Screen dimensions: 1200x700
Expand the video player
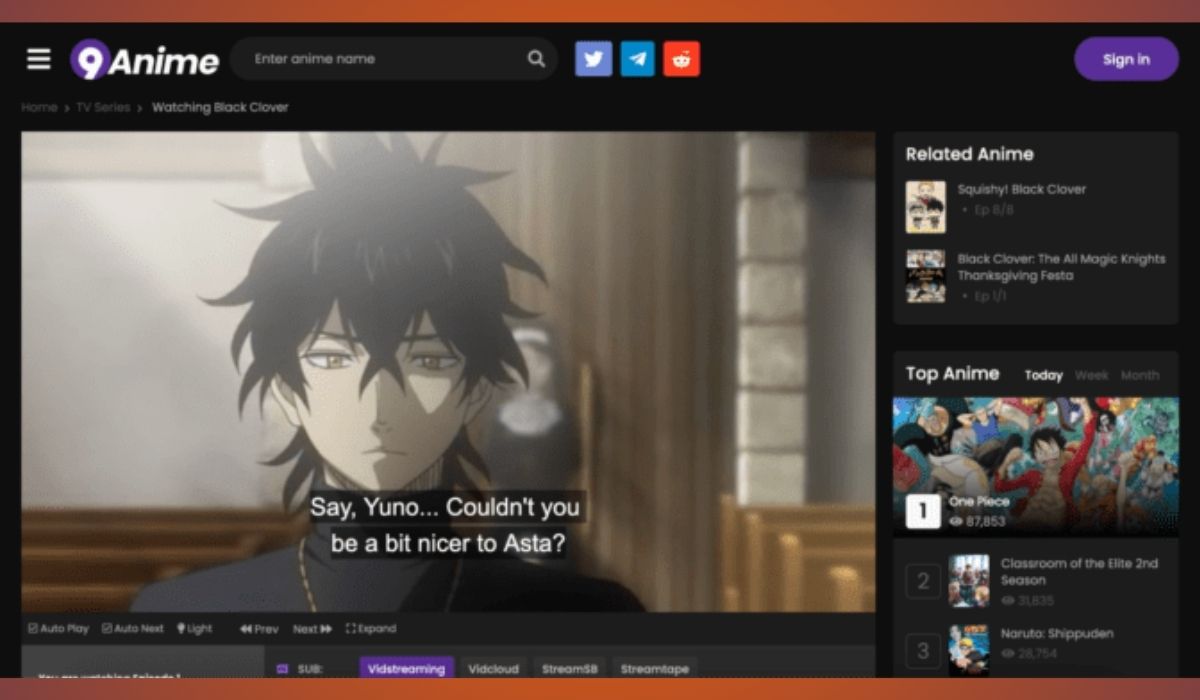(x=371, y=629)
